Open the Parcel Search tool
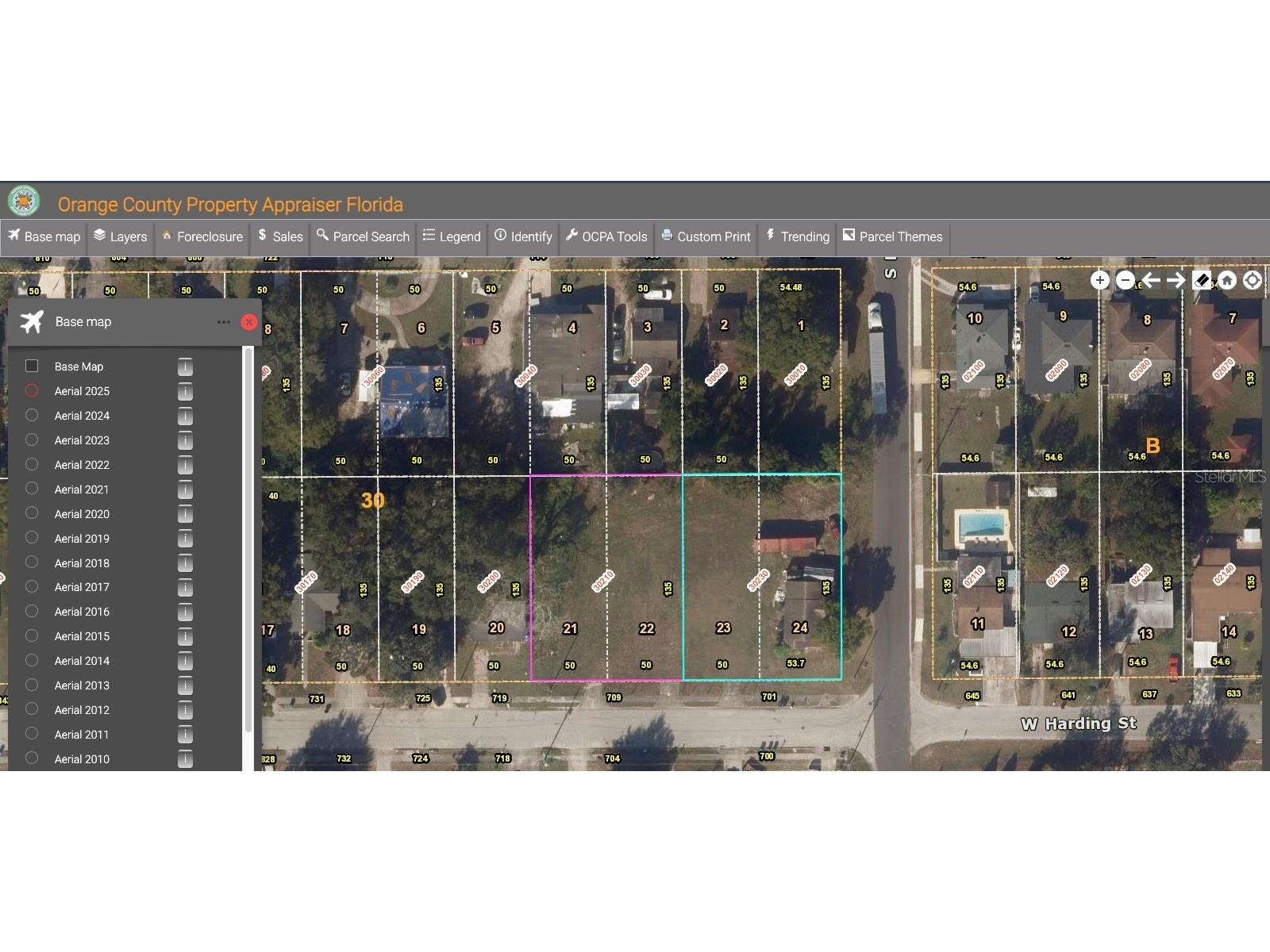 (x=363, y=236)
